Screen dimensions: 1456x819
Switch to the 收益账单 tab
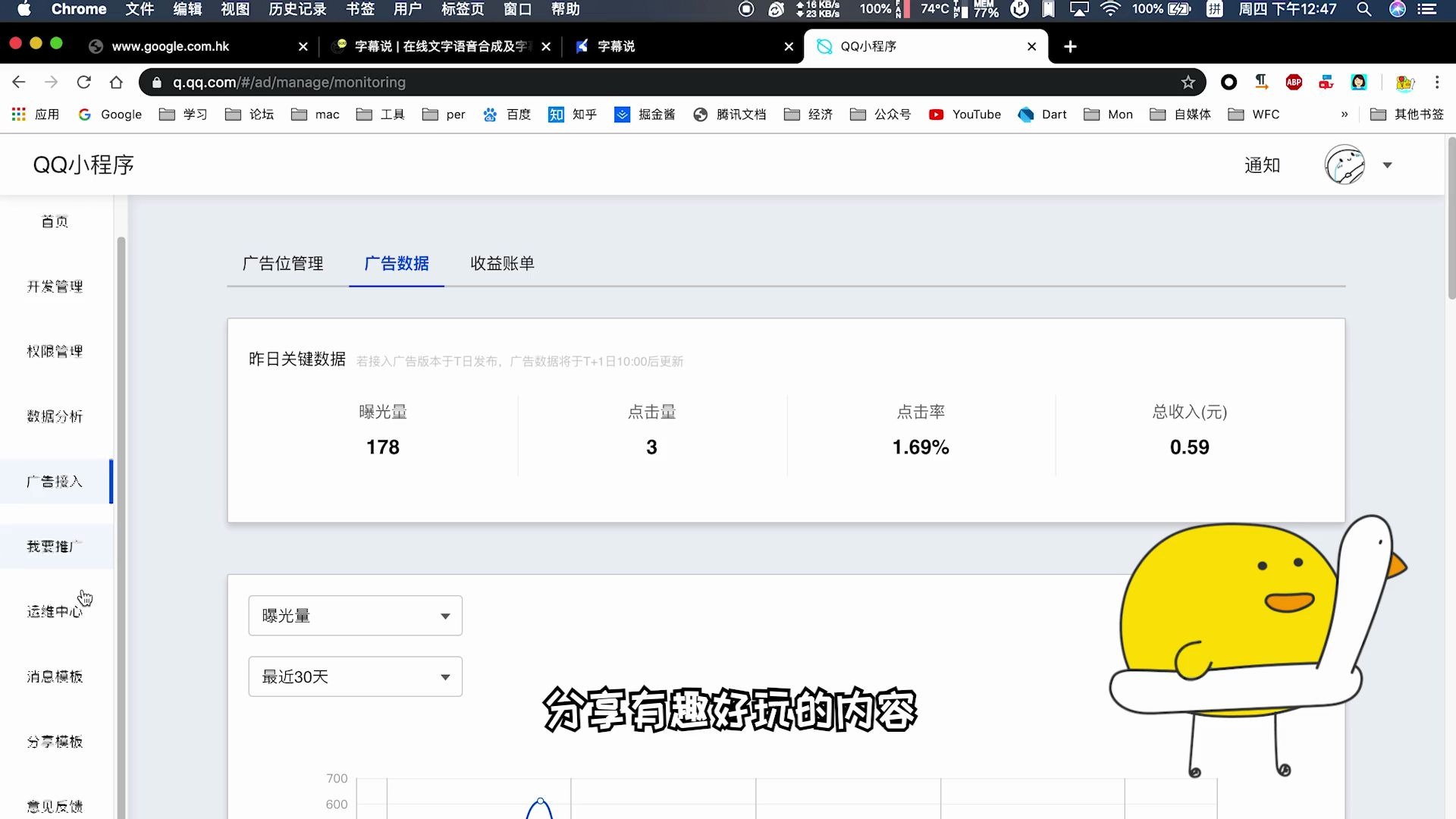[x=502, y=263]
